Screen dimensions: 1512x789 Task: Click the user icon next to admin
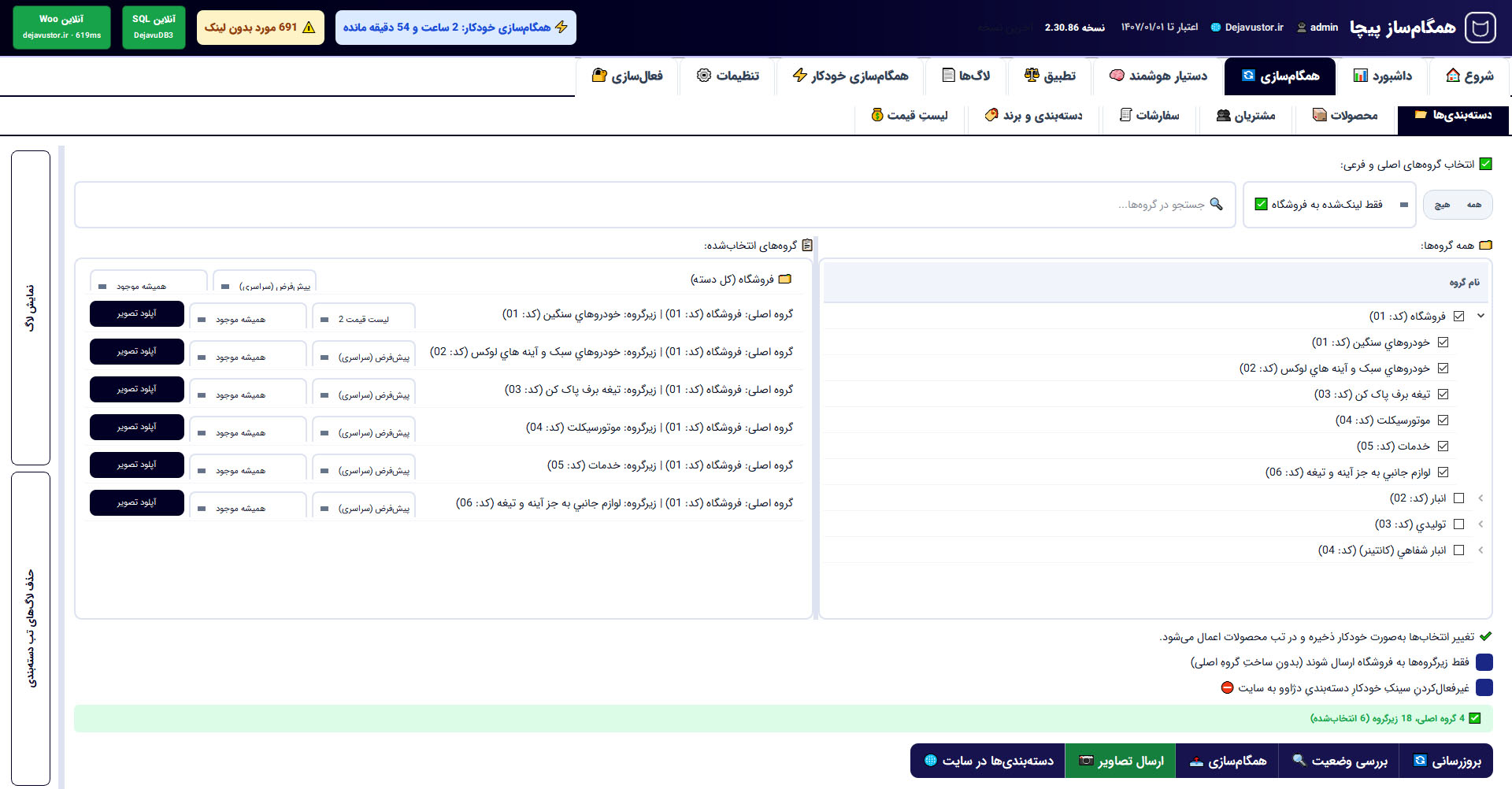tap(1302, 28)
